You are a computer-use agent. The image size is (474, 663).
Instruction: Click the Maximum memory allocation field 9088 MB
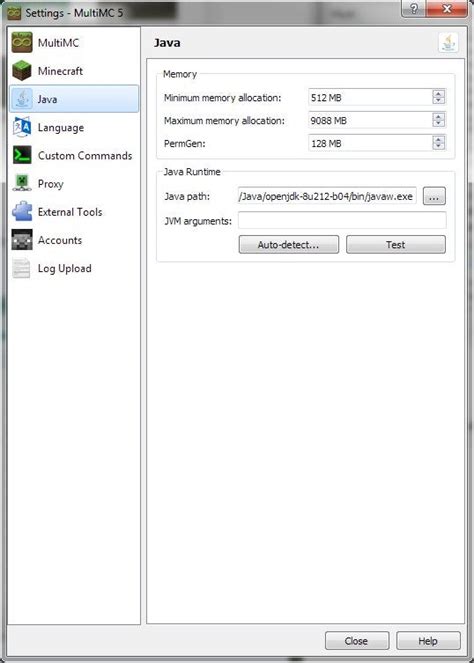(x=370, y=120)
